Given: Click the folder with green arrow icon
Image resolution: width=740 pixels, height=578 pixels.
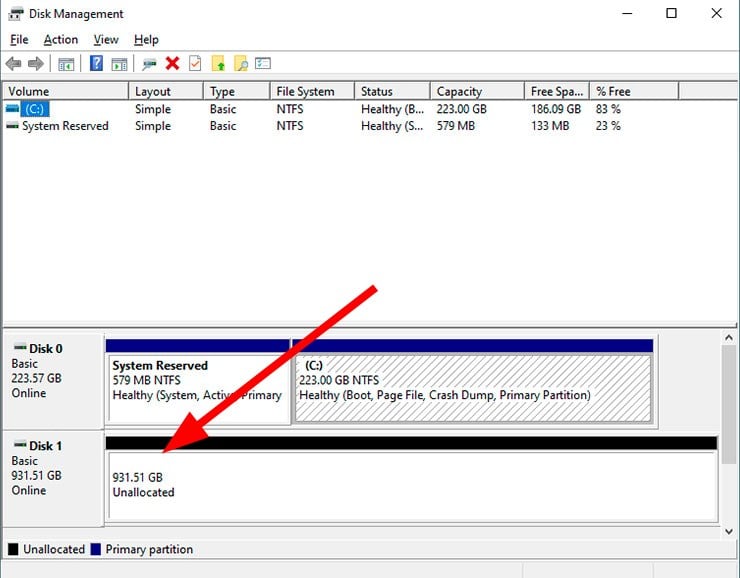Looking at the screenshot, I should (218, 63).
